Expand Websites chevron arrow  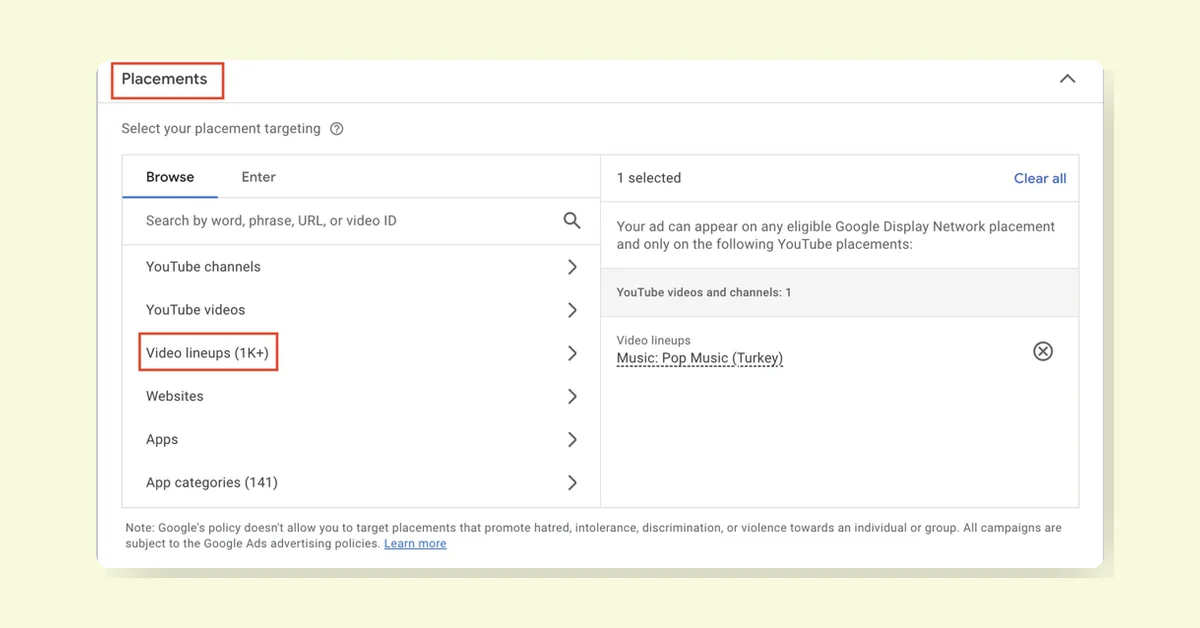(572, 396)
